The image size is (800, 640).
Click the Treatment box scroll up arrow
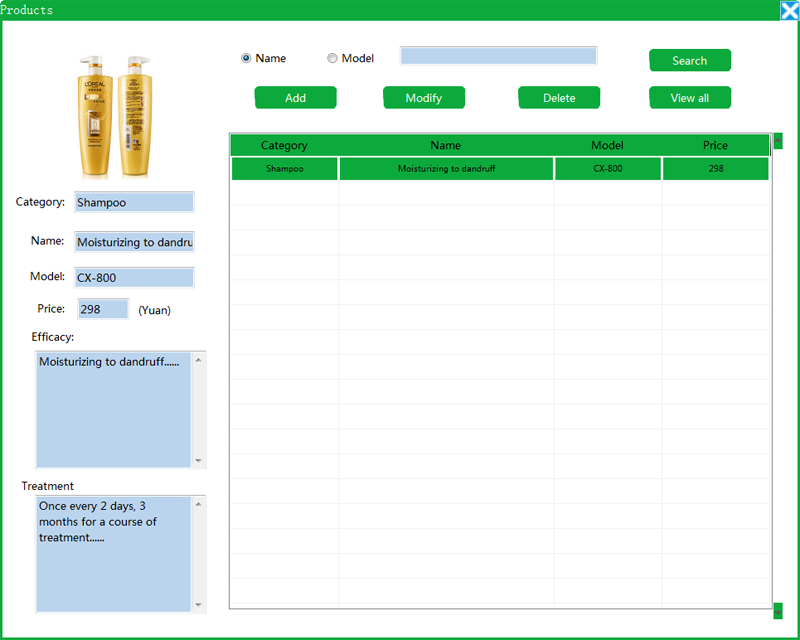(198, 504)
